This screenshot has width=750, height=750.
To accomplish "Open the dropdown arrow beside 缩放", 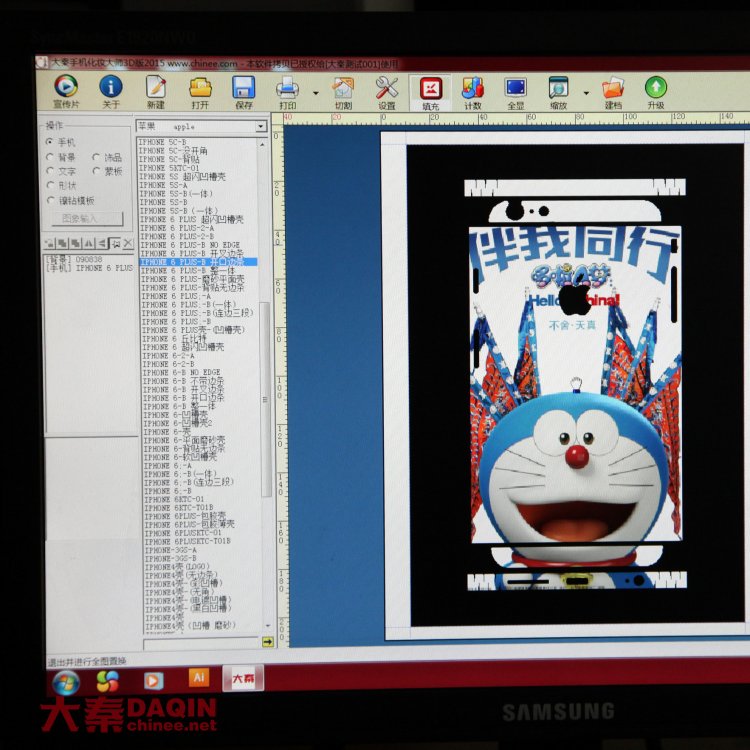I will tap(583, 92).
